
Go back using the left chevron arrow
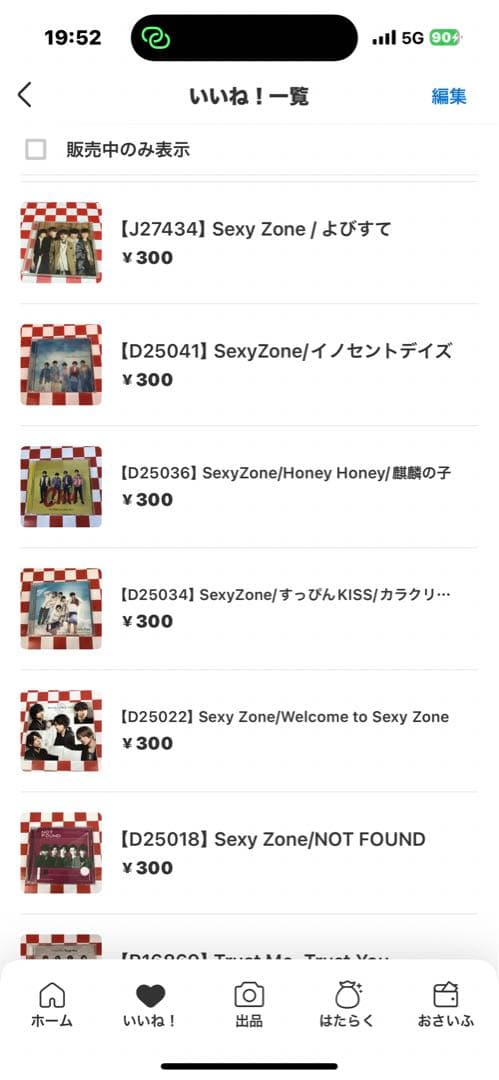point(25,95)
